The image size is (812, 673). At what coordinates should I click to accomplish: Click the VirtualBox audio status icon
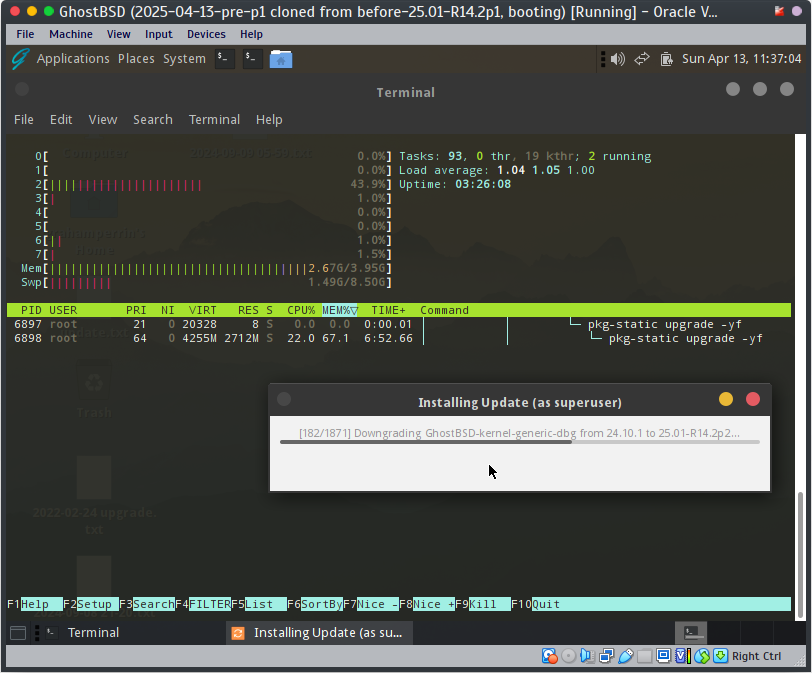587,656
